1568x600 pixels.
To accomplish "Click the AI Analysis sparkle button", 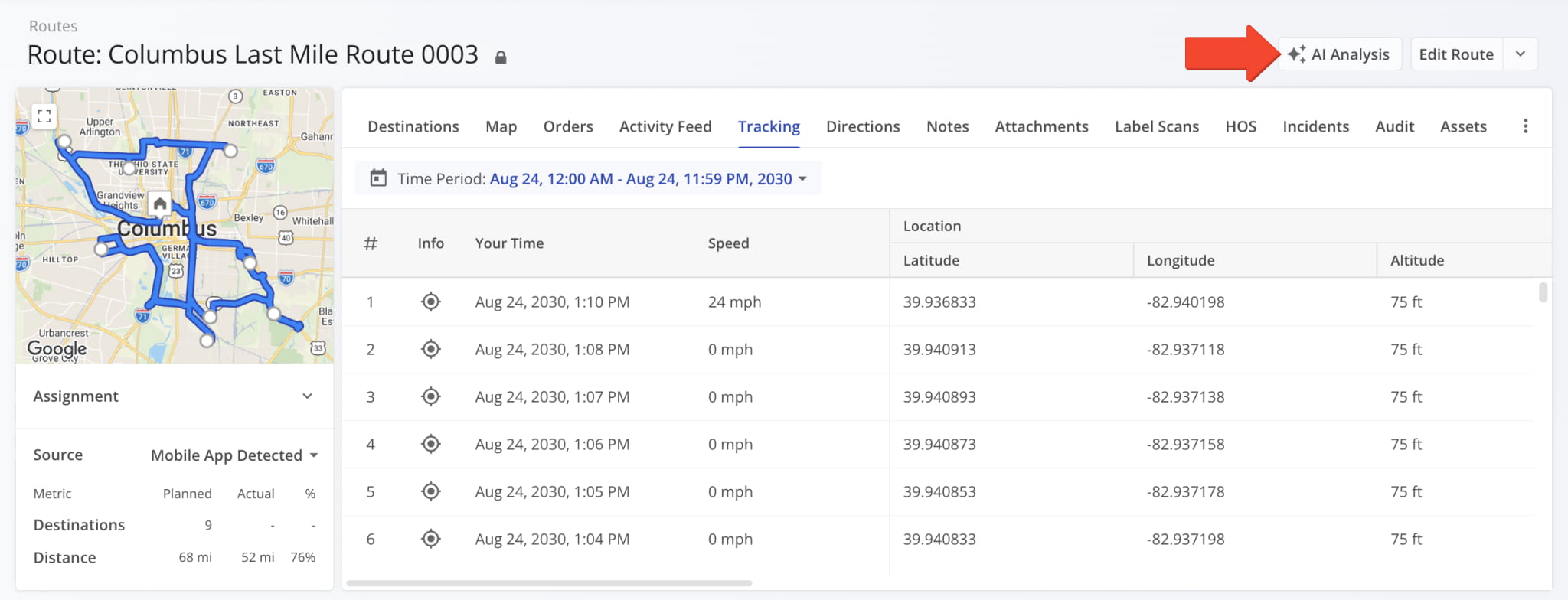I will pos(1340,54).
